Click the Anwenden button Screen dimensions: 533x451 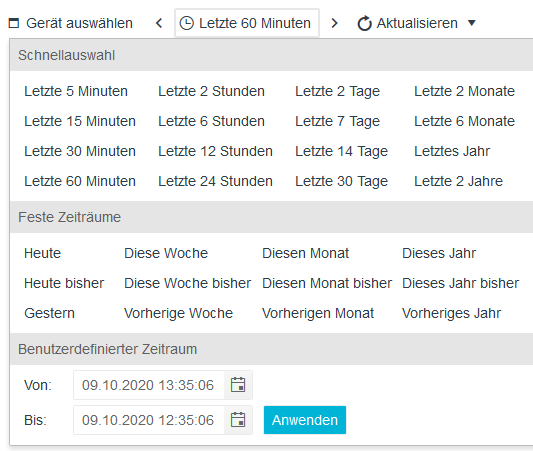[x=305, y=420]
